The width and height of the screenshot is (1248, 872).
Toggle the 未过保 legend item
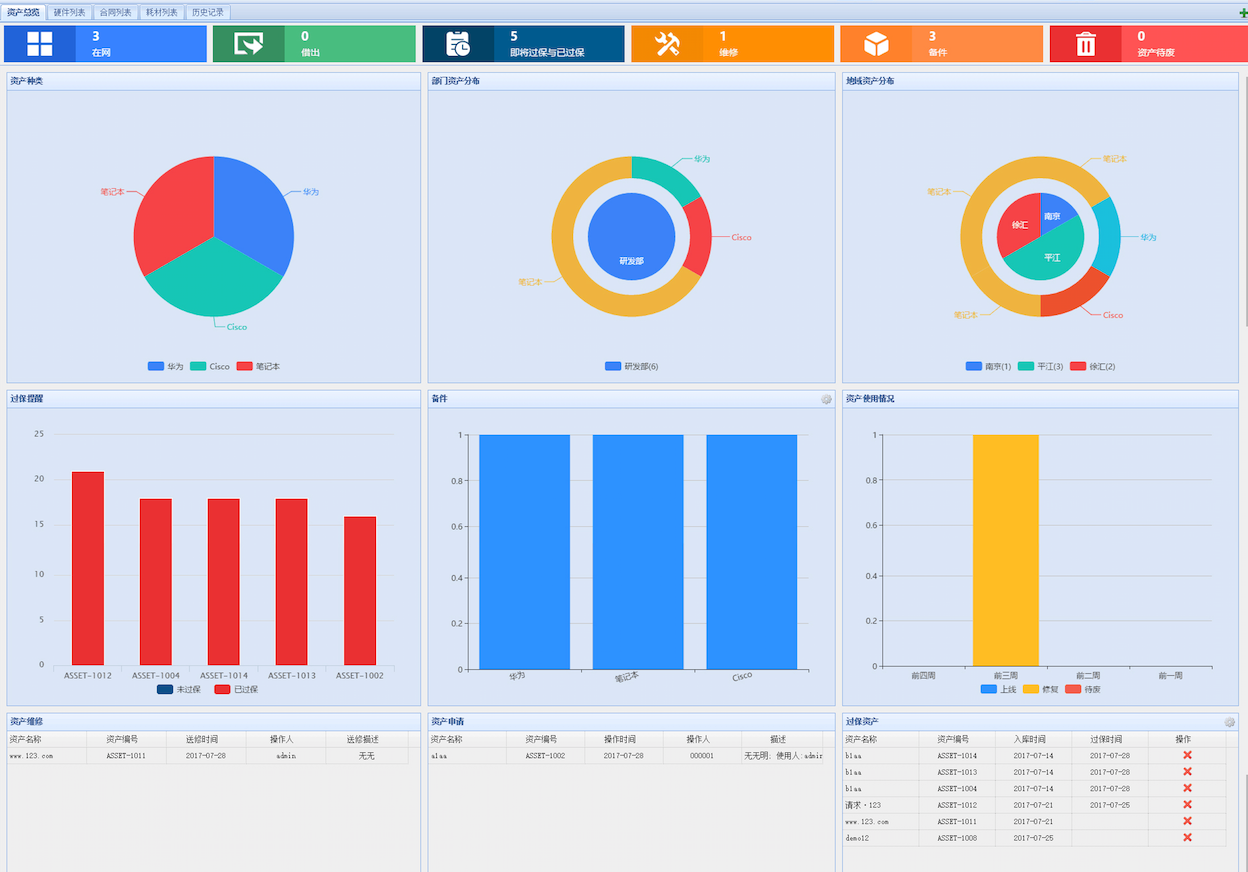tap(179, 689)
